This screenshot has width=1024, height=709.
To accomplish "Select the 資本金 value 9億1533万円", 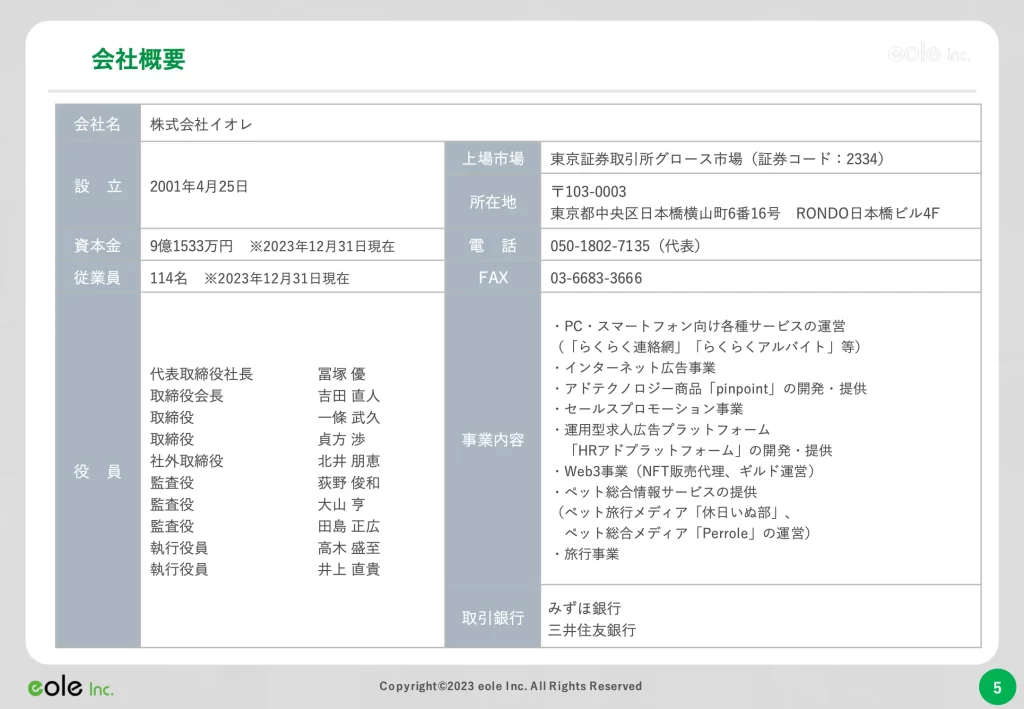I will click(x=191, y=246).
